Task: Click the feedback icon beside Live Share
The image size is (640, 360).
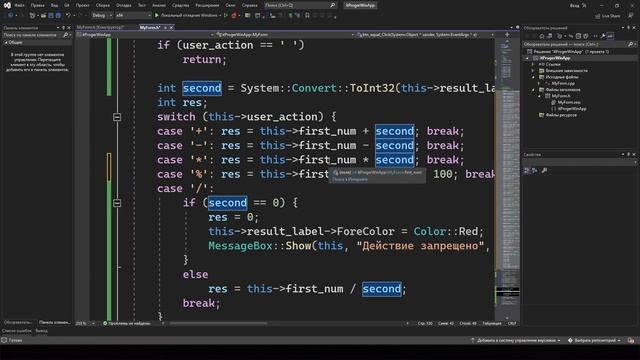Action: pos(631,16)
